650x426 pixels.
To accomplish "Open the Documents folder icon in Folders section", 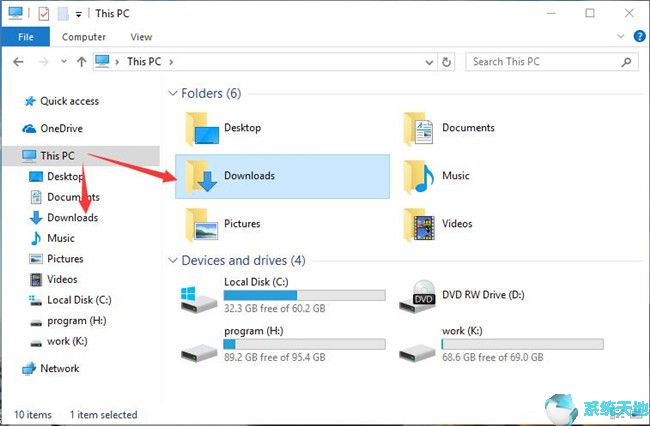I will point(418,129).
